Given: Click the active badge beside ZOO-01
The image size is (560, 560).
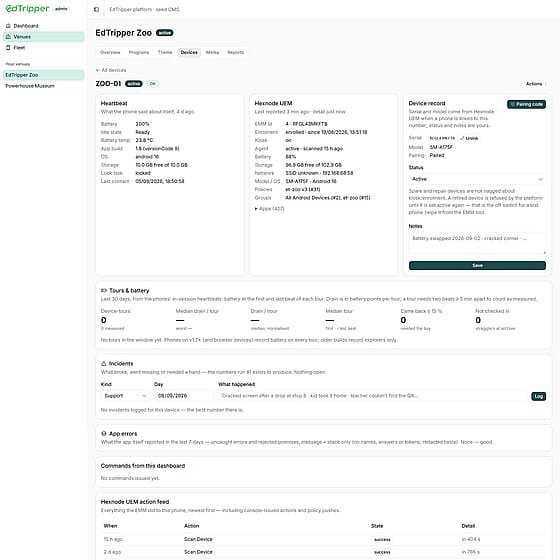Looking at the screenshot, I should [134, 84].
